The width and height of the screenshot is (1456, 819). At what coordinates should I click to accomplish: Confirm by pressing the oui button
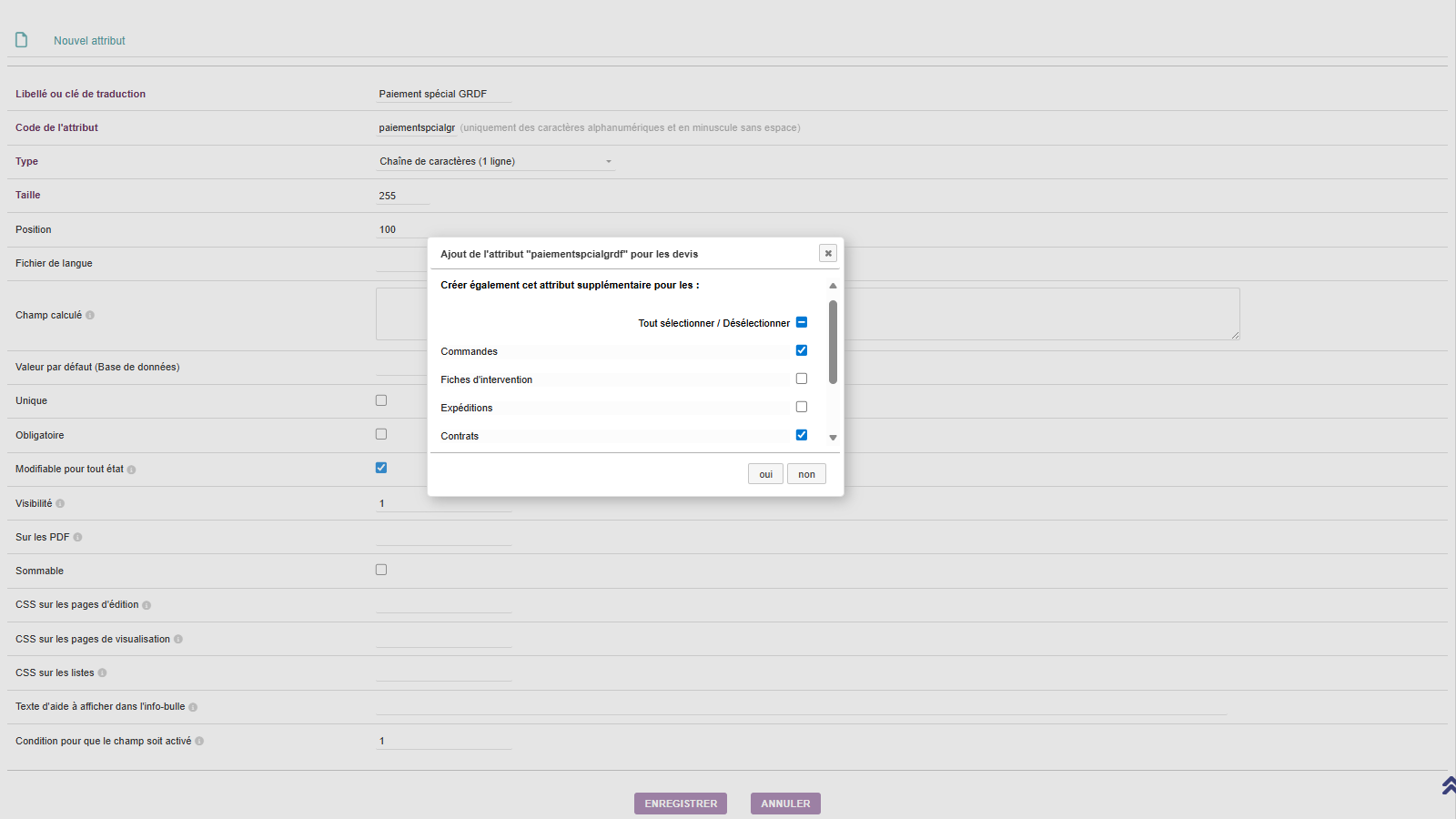[x=765, y=474]
